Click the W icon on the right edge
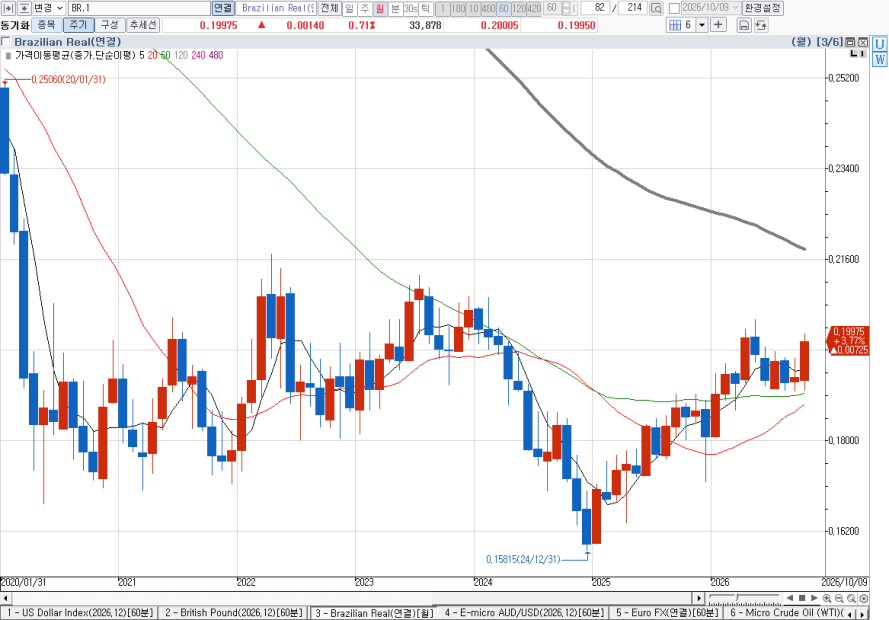The width and height of the screenshot is (889, 620). click(880, 59)
